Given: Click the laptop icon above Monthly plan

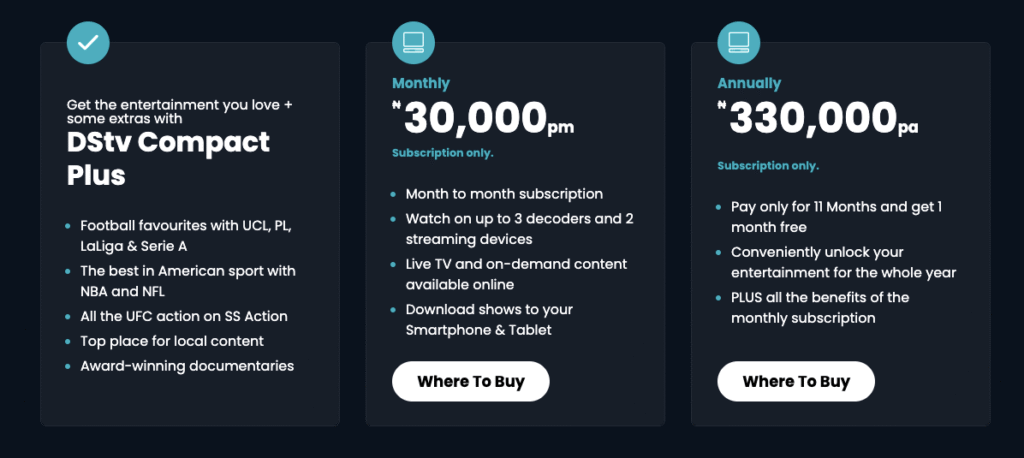Looking at the screenshot, I should (x=413, y=42).
